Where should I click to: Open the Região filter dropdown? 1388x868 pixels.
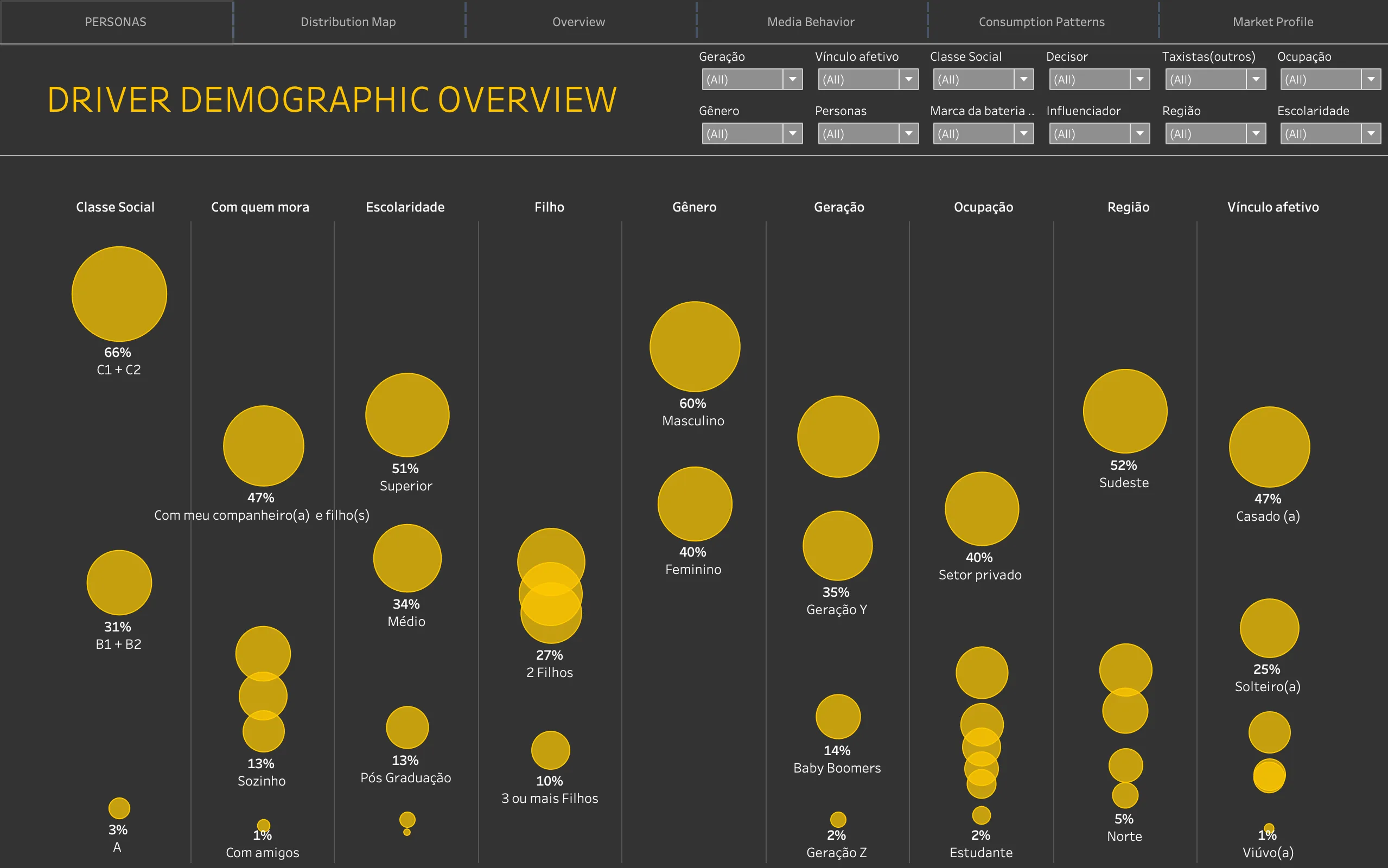pos(1256,134)
